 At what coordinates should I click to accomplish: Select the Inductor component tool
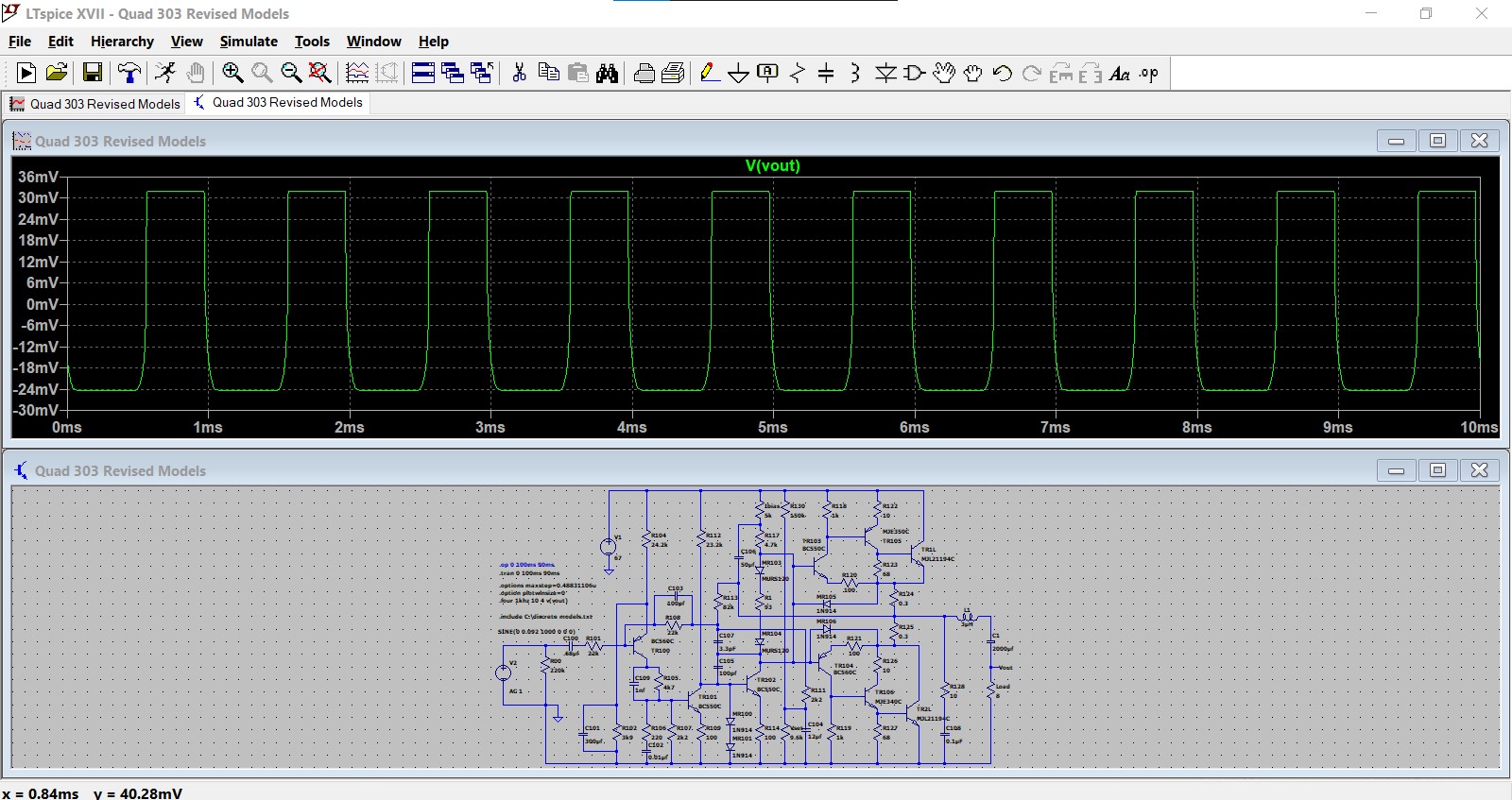click(x=855, y=73)
